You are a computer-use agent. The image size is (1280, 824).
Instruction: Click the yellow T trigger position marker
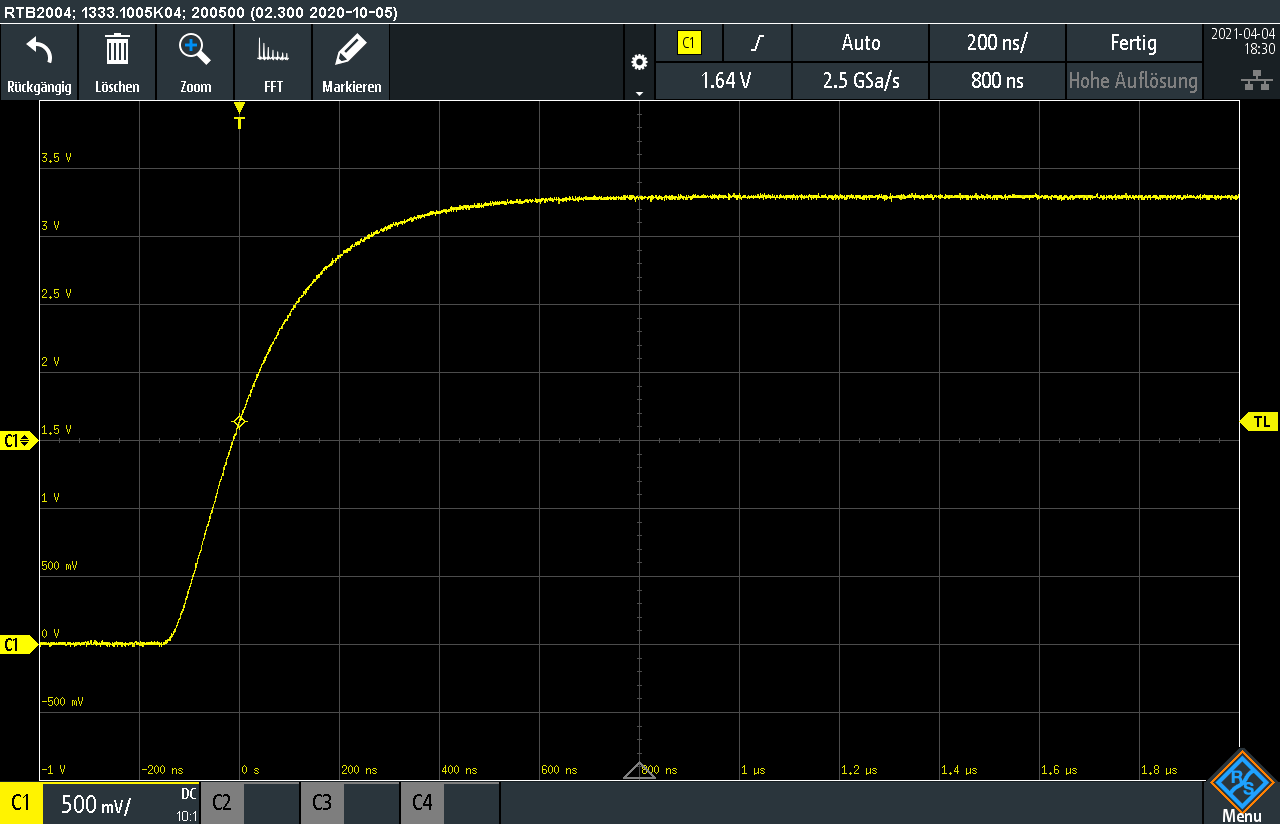click(x=239, y=116)
